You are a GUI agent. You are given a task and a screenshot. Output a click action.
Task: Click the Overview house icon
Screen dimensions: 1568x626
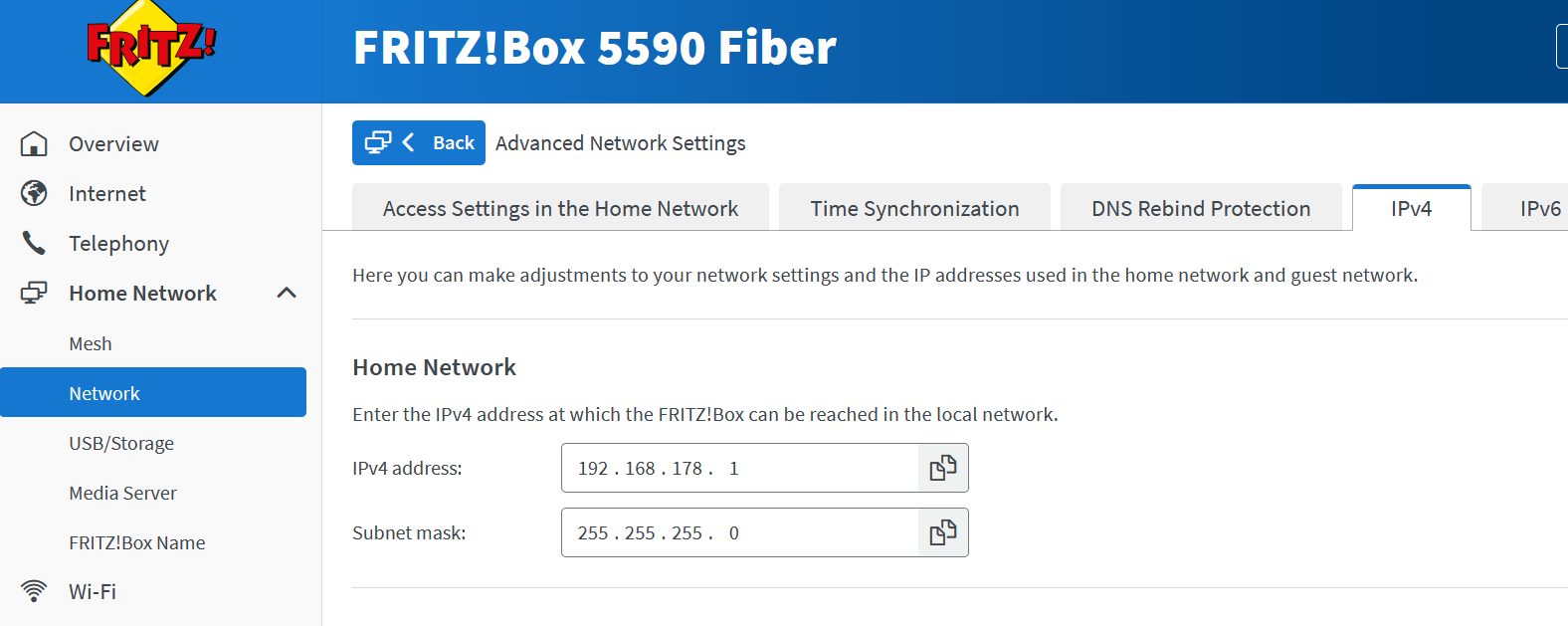[x=34, y=144]
